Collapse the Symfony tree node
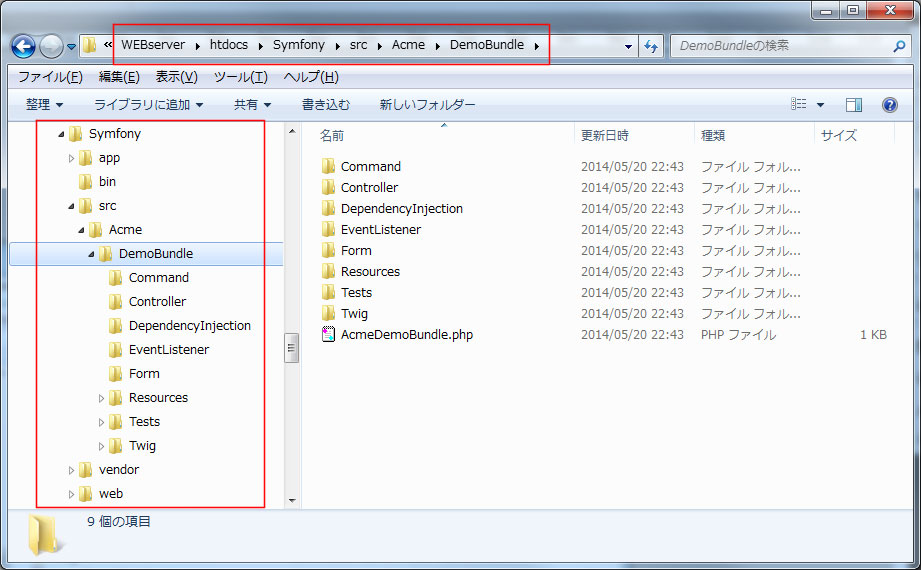The width and height of the screenshot is (921, 570). click(61, 135)
